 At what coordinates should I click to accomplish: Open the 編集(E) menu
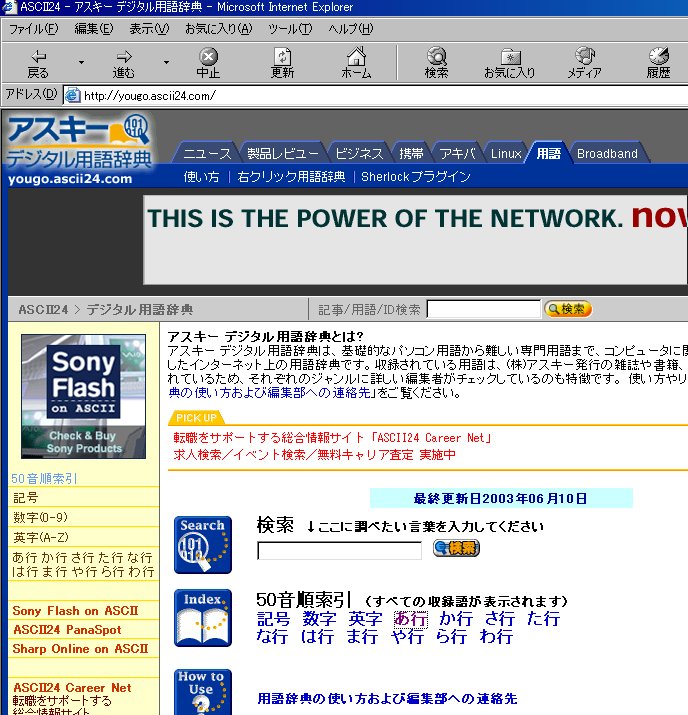(93, 29)
